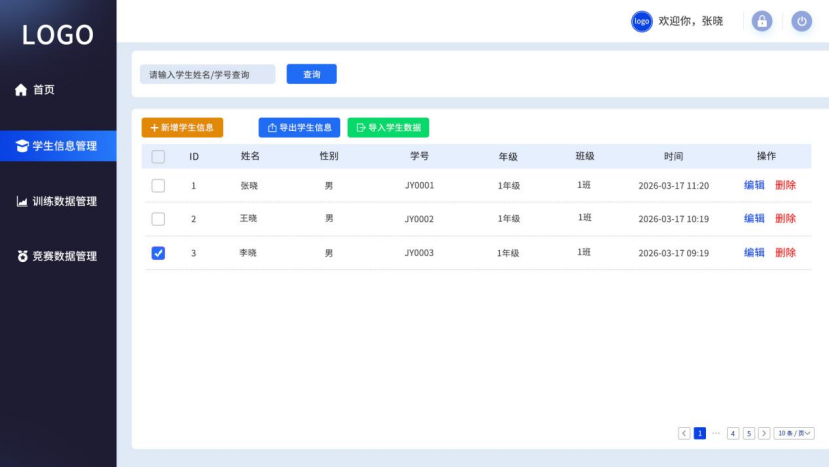Open 学生信息管理 menu item

click(58, 146)
